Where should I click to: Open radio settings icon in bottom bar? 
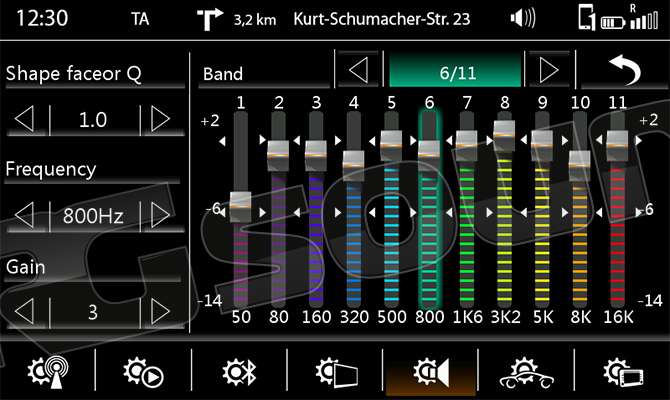tap(47, 372)
